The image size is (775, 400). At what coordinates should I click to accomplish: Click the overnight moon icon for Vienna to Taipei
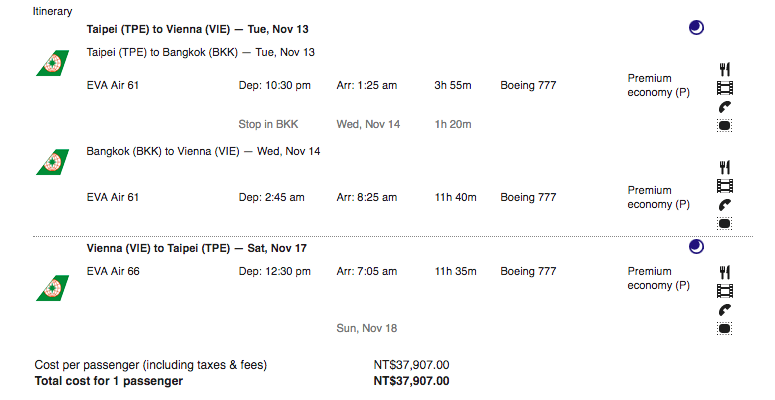(696, 246)
